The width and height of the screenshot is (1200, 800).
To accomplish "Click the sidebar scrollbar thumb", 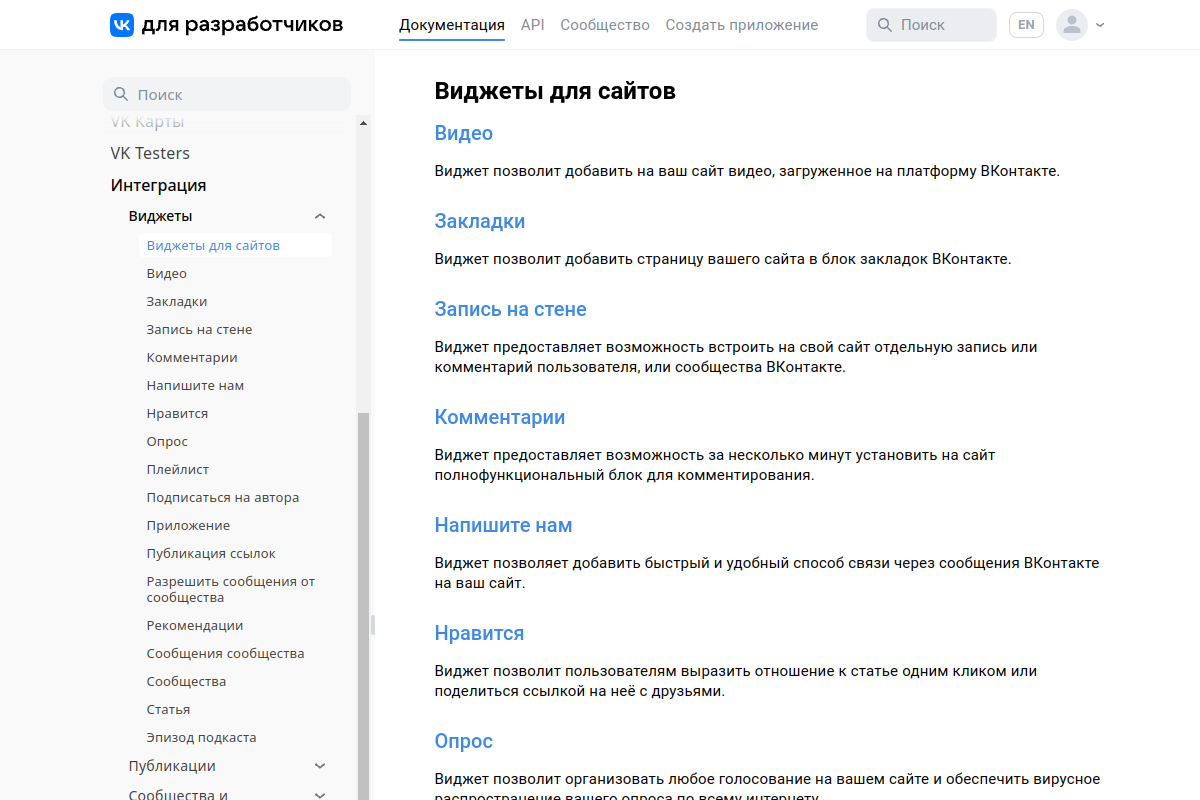I will coord(364,606).
